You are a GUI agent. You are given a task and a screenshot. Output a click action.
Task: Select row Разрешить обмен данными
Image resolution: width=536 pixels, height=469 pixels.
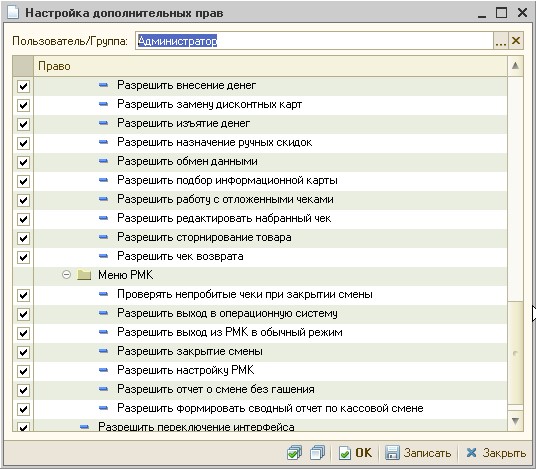pos(270,161)
